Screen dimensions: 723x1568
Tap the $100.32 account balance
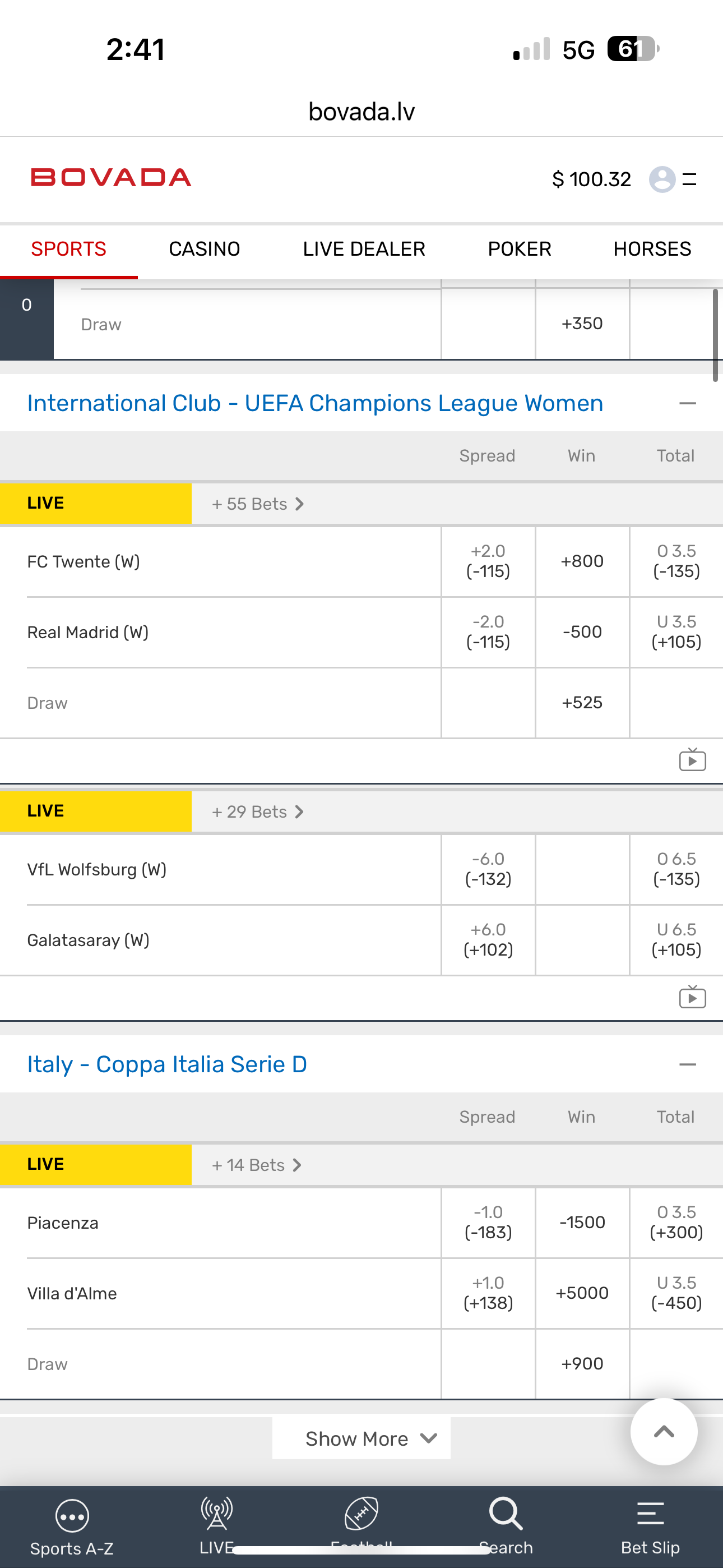coord(591,179)
